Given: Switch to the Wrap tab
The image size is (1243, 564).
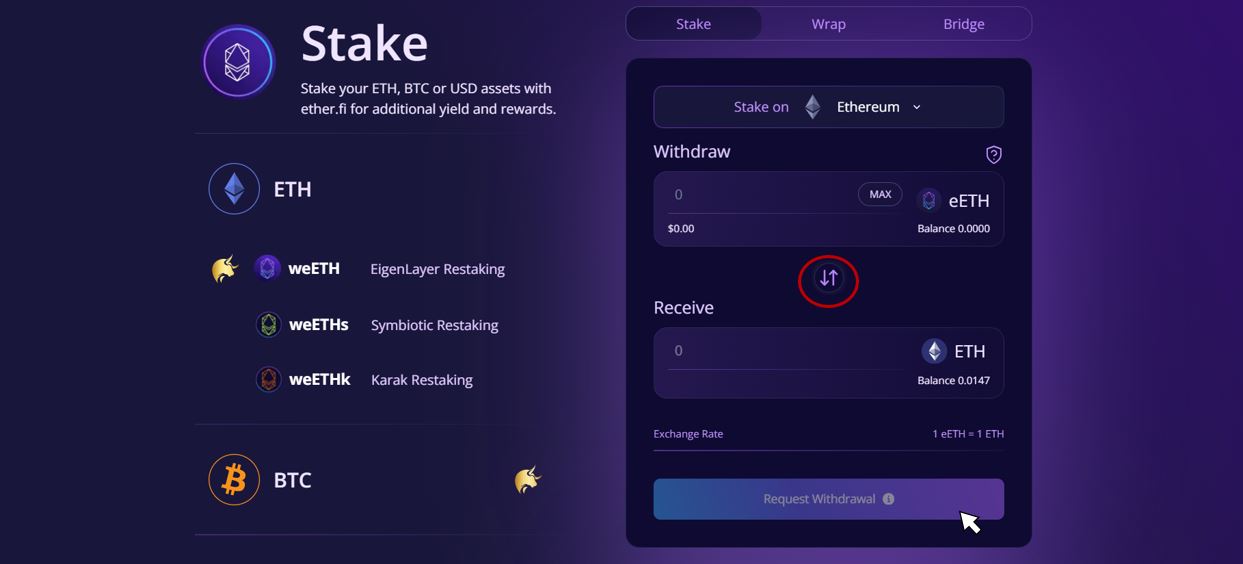Looking at the screenshot, I should point(828,24).
